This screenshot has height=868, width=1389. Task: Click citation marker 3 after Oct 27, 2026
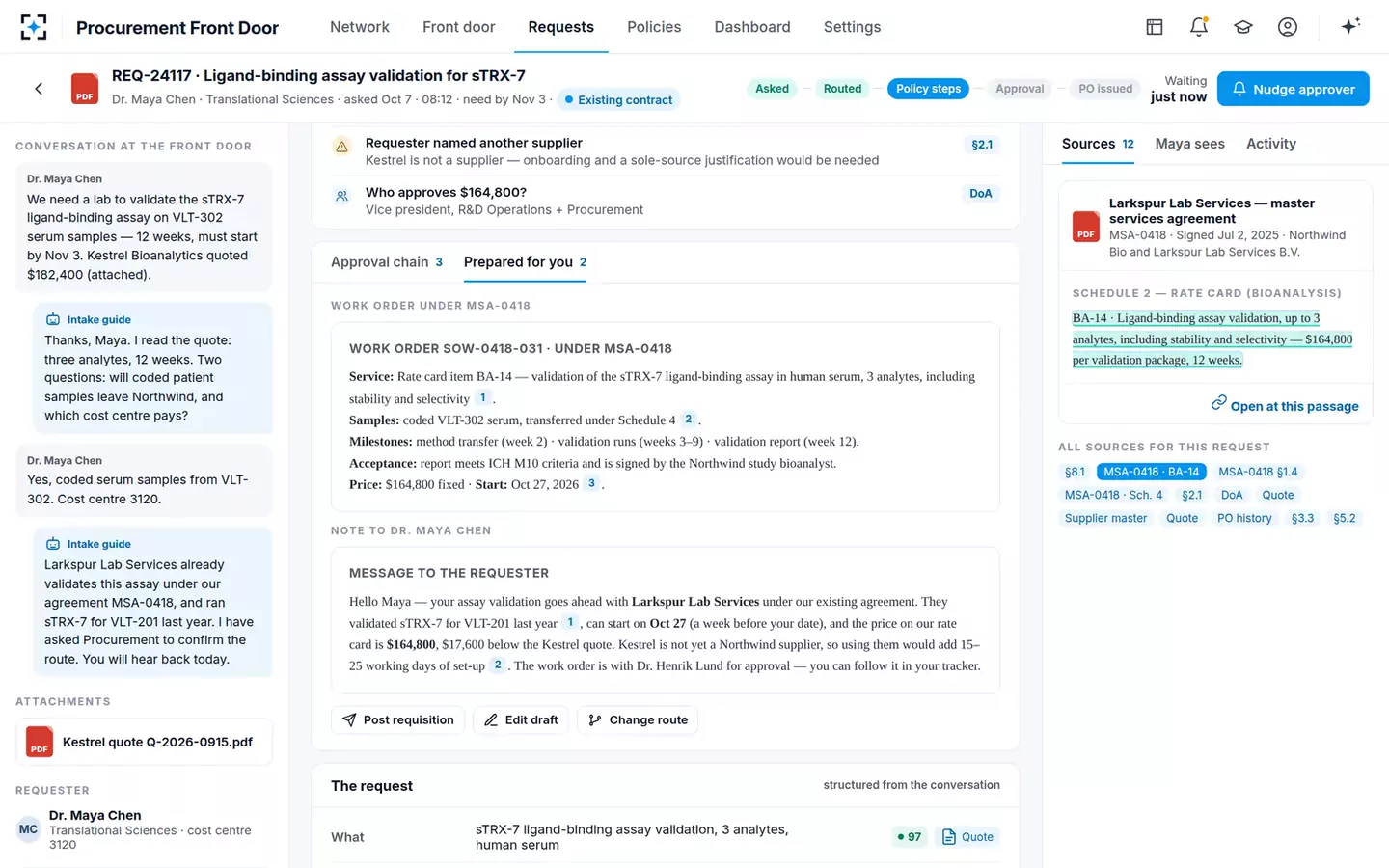(x=591, y=483)
